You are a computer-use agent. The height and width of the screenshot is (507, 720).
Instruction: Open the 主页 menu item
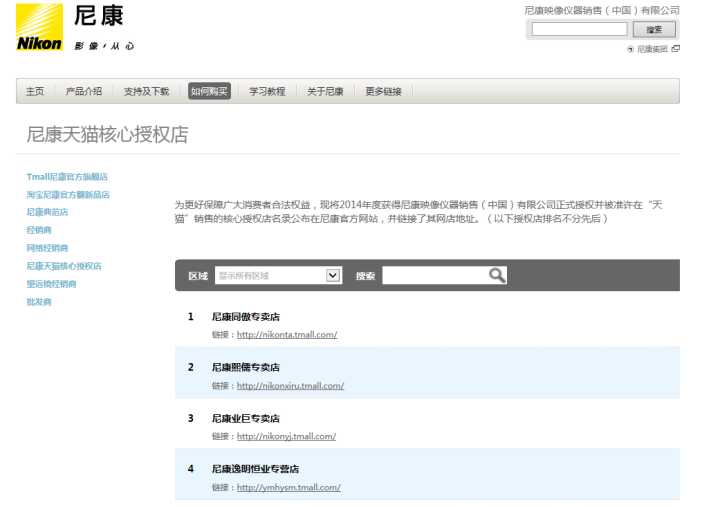[x=35, y=91]
